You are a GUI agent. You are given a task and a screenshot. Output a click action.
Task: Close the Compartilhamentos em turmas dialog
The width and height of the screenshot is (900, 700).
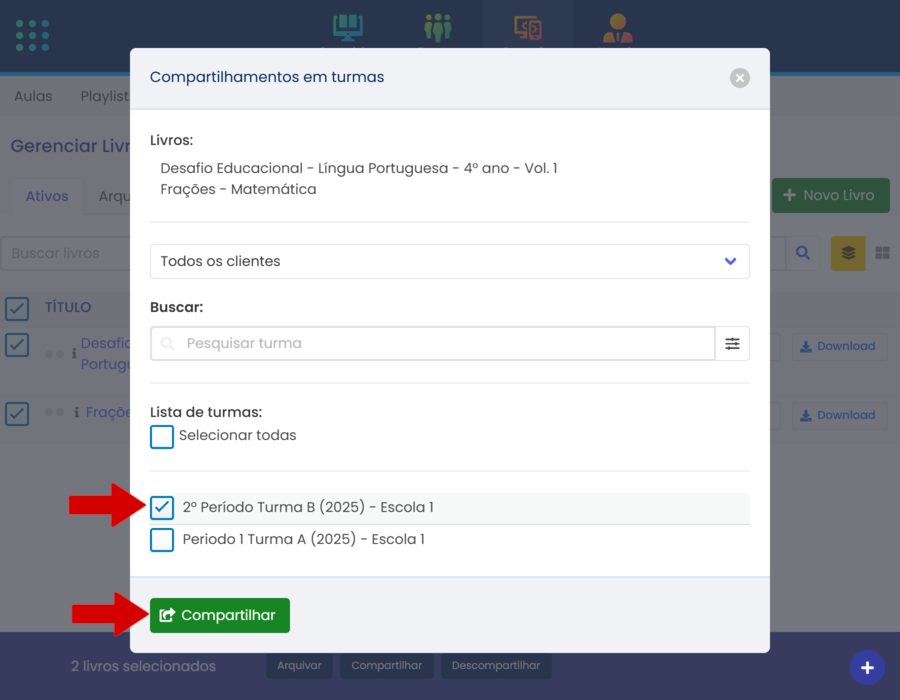(x=739, y=77)
